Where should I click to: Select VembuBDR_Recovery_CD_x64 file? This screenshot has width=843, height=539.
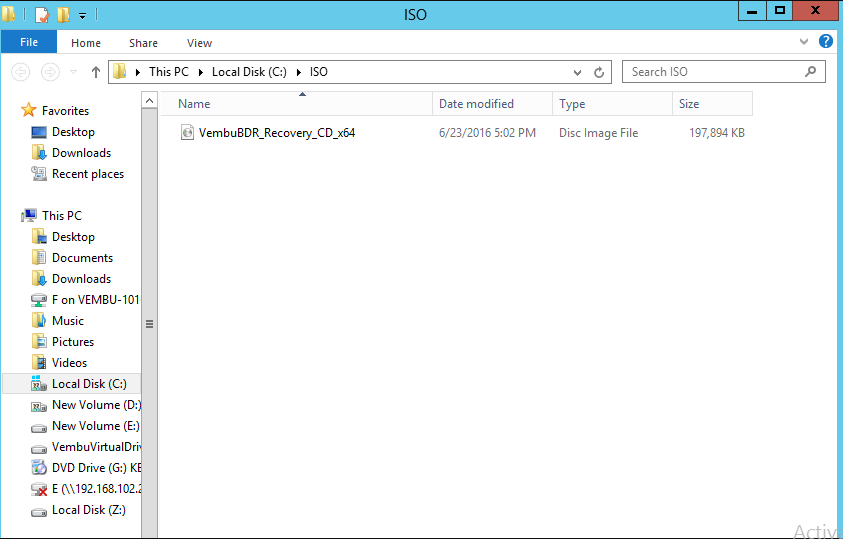pyautogui.click(x=277, y=133)
